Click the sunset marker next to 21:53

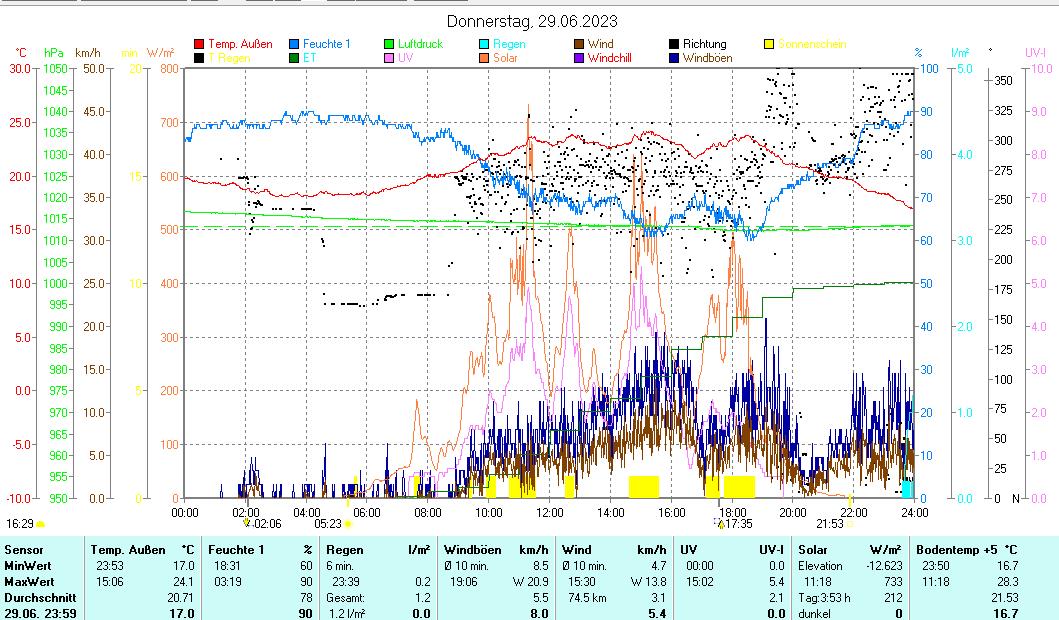850,523
